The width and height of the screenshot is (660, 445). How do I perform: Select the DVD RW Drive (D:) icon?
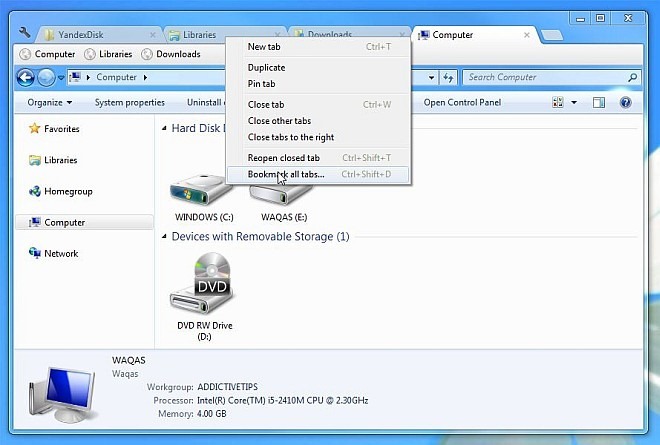[x=204, y=283]
